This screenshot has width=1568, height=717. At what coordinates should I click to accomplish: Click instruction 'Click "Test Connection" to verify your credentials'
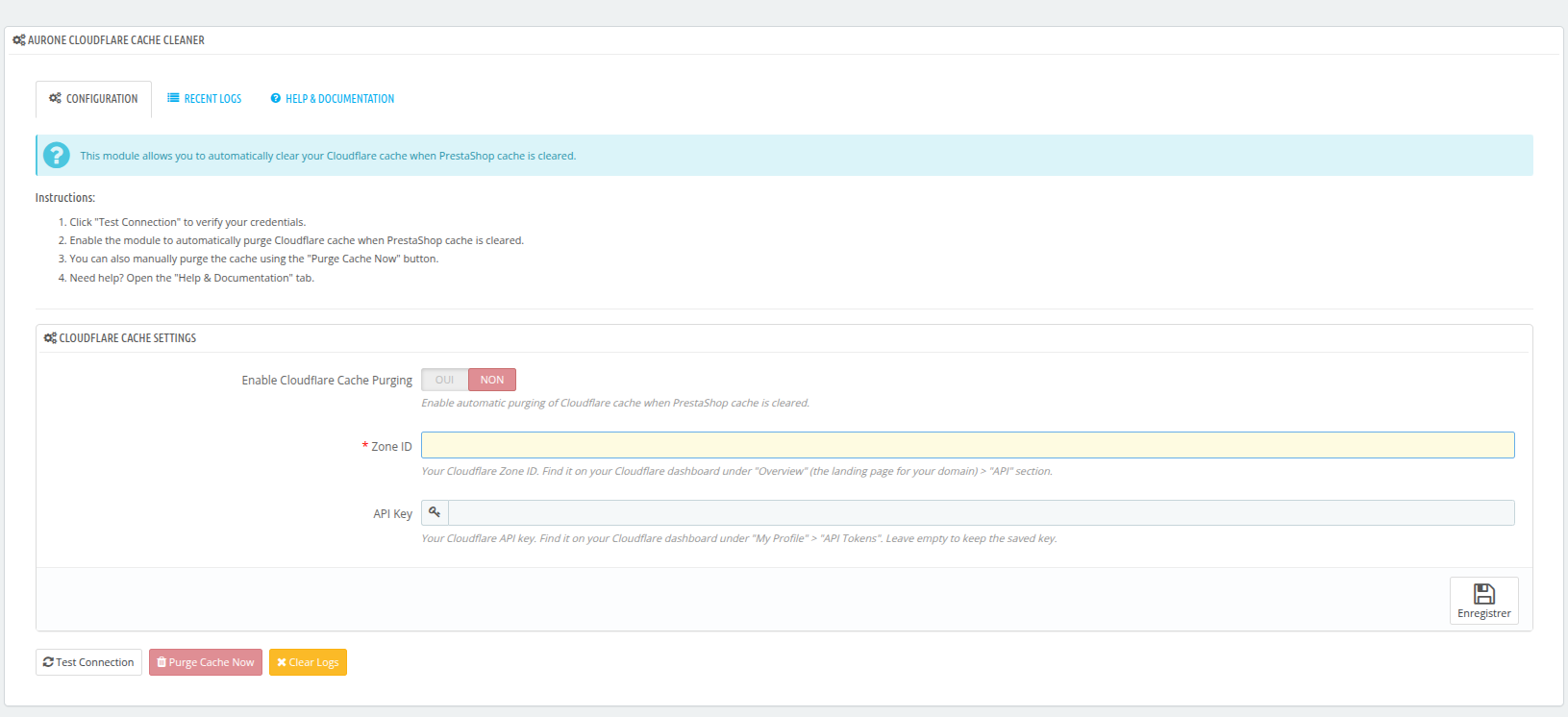pyautogui.click(x=187, y=222)
